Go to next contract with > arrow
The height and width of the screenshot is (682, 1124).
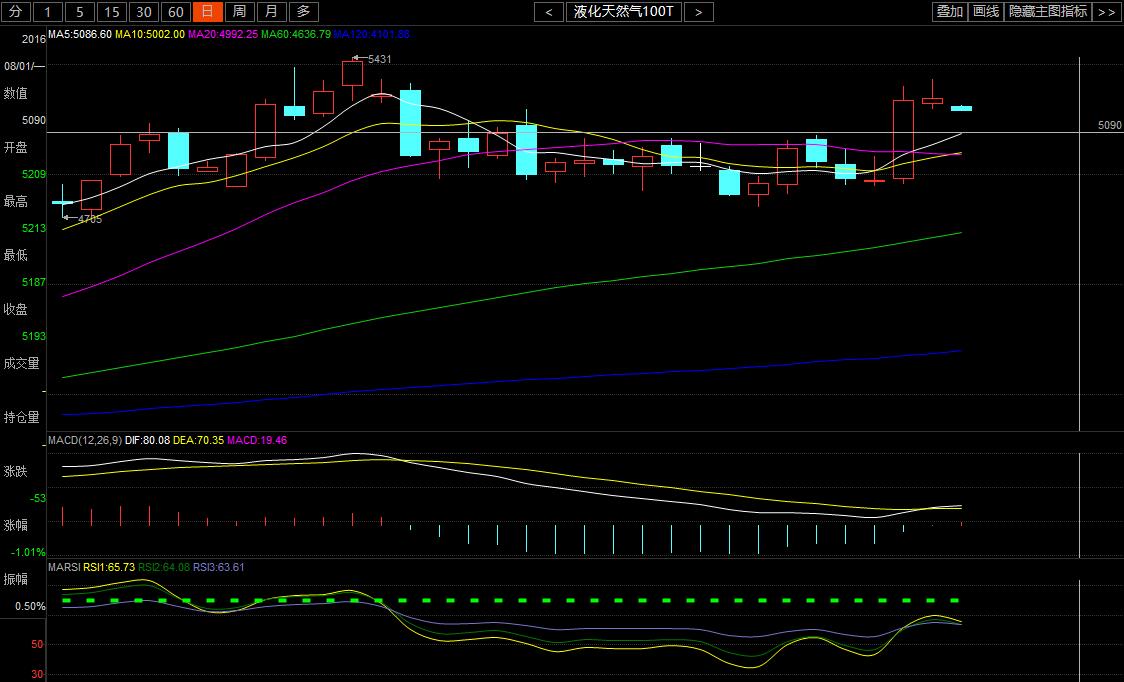(699, 12)
